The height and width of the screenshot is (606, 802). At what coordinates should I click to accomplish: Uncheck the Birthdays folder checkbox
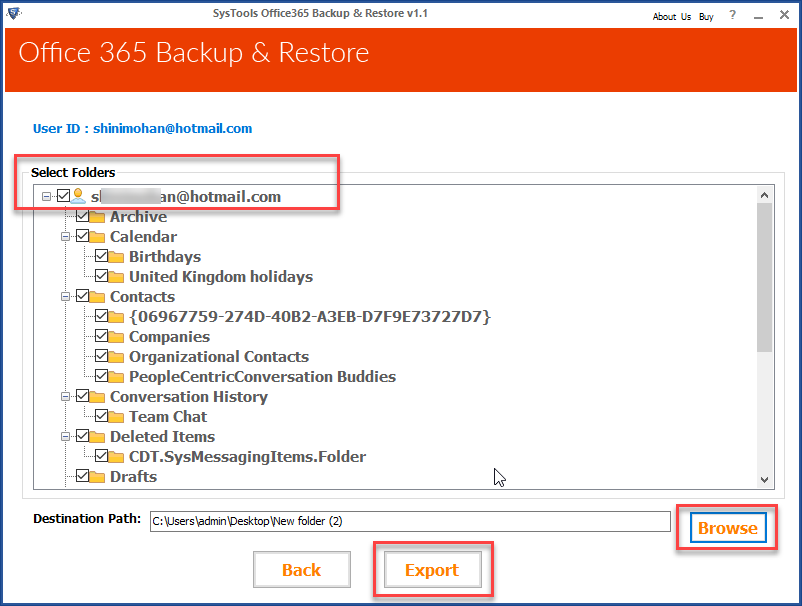coord(104,256)
